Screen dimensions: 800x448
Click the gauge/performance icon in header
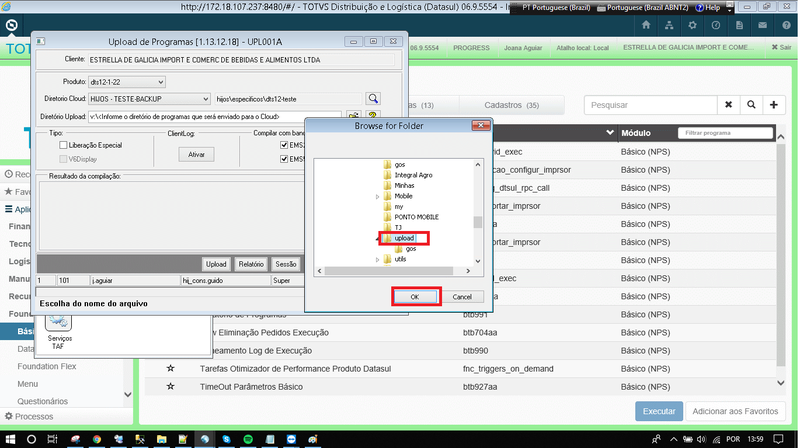716,25
